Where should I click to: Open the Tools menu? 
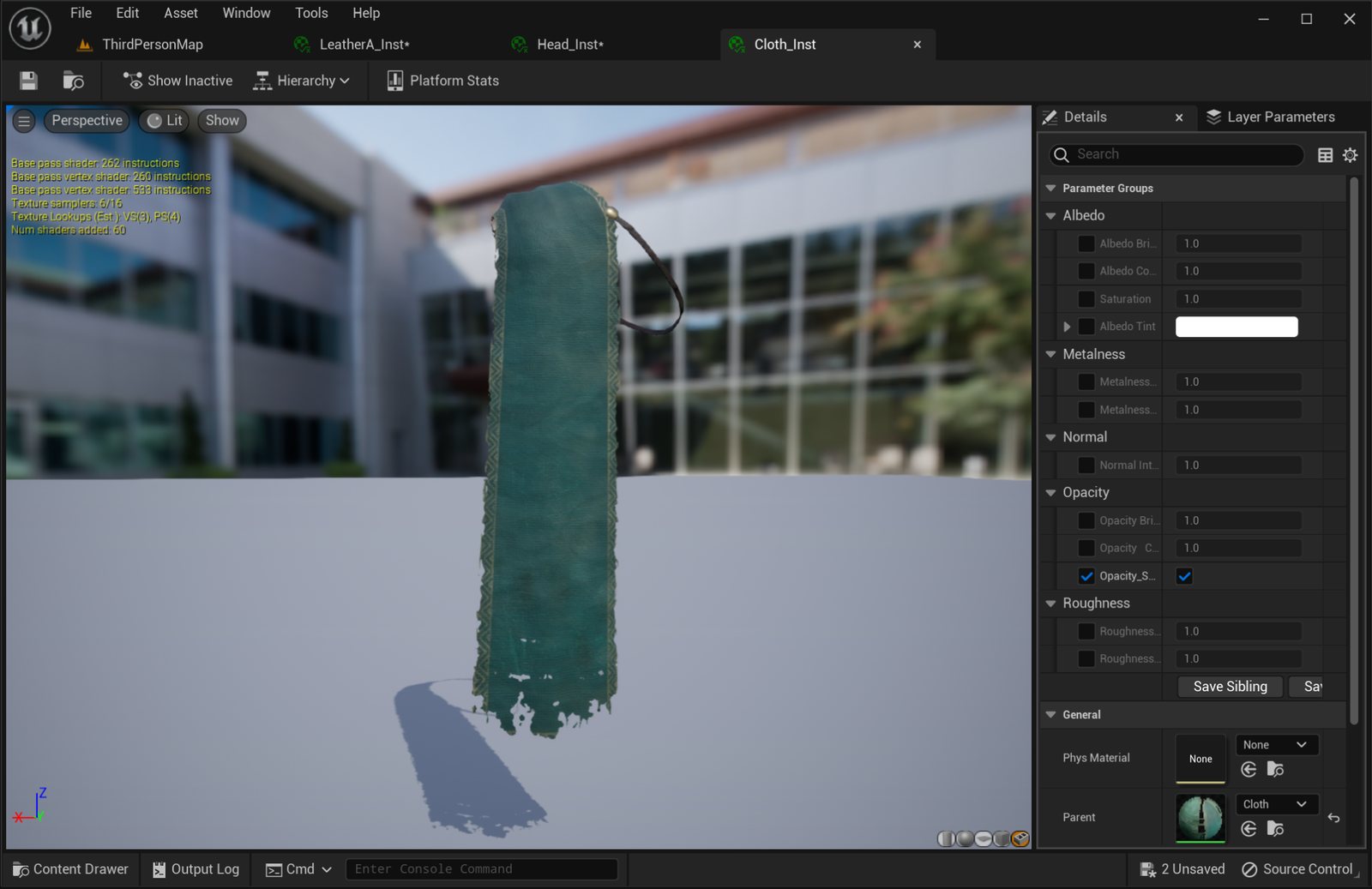click(311, 13)
